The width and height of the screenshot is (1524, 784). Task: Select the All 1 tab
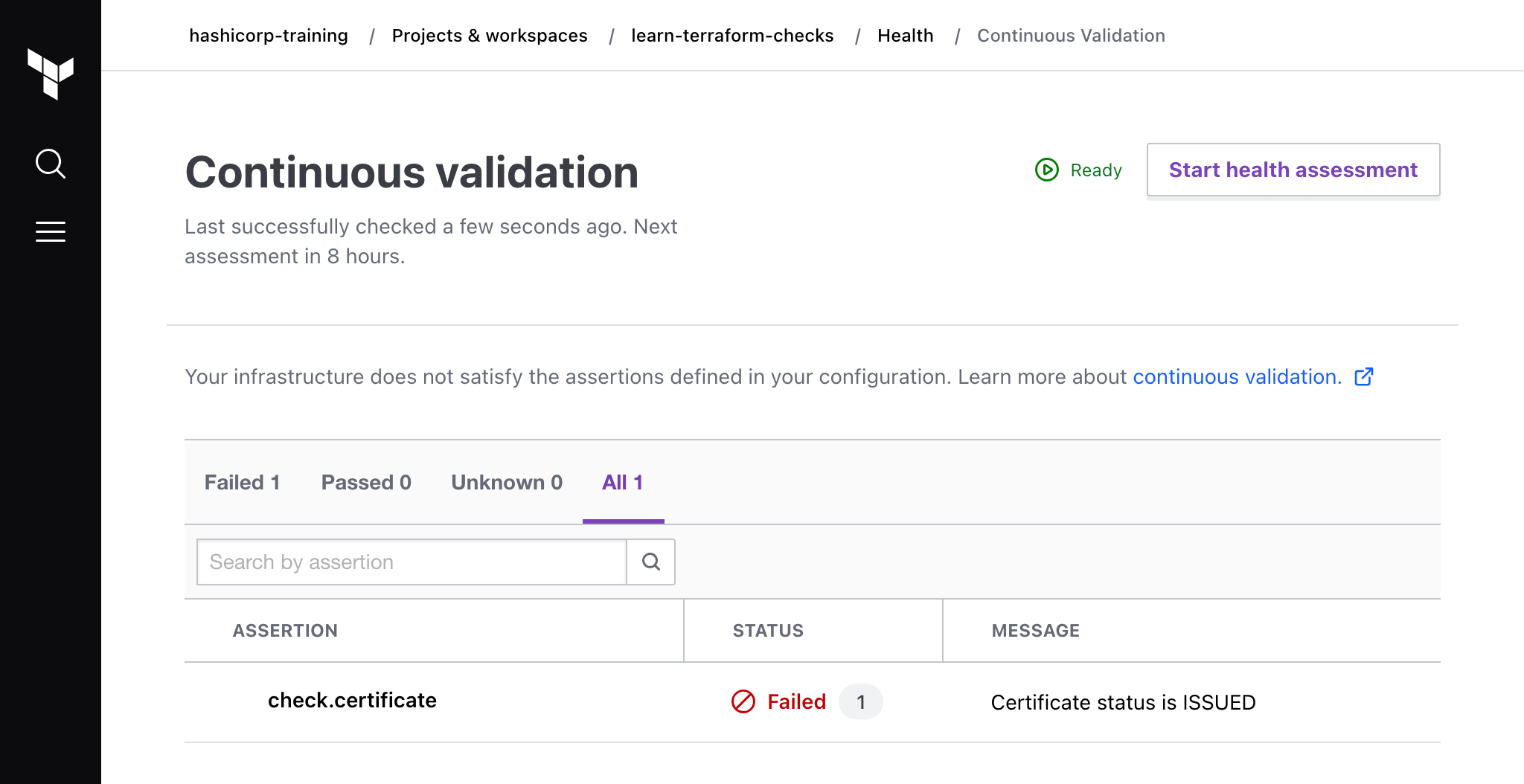point(623,482)
